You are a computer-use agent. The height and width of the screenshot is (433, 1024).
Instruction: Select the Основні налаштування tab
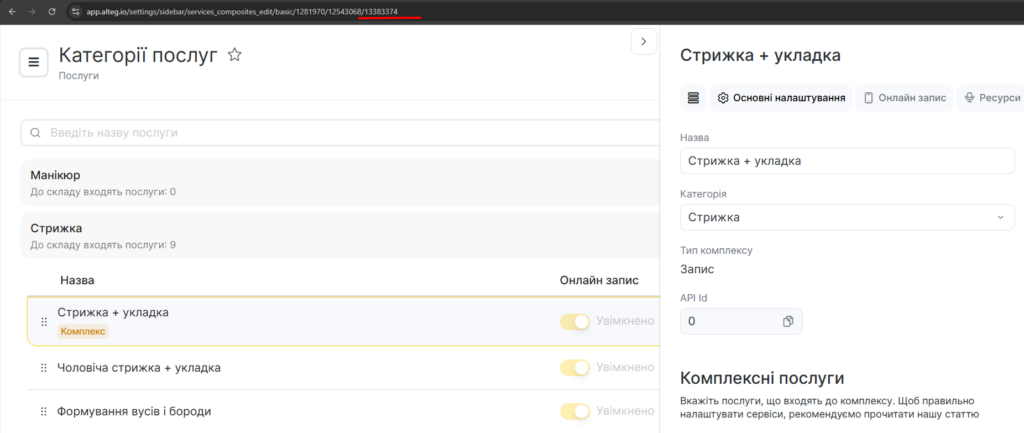pos(781,98)
